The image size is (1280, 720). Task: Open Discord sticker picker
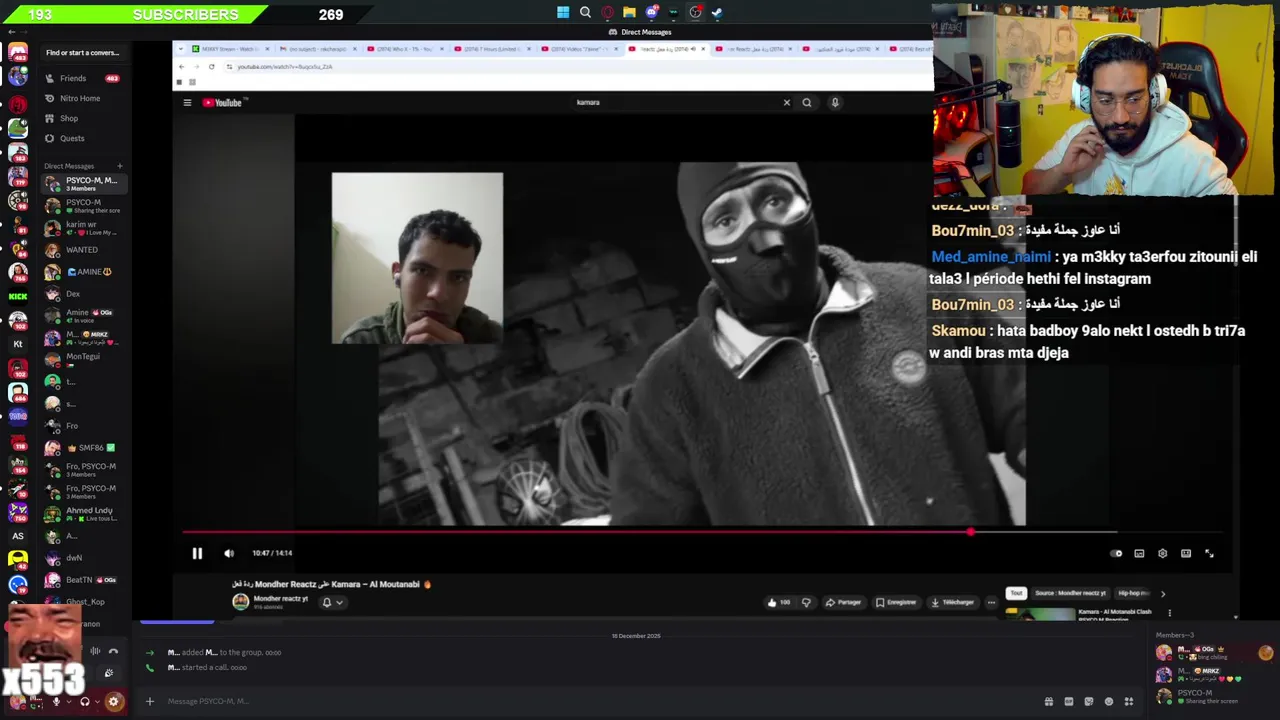pos(1088,701)
